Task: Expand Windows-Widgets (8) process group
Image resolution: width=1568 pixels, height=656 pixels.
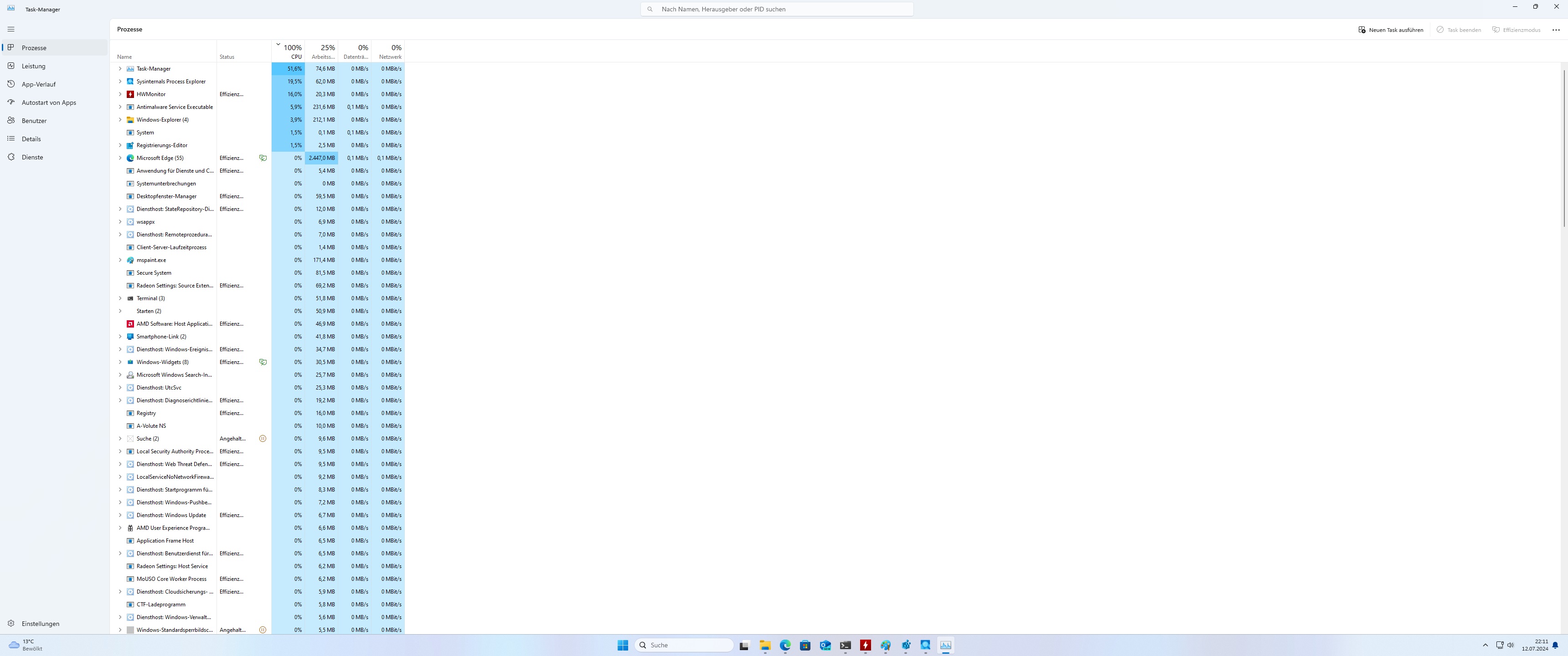Action: coord(120,362)
